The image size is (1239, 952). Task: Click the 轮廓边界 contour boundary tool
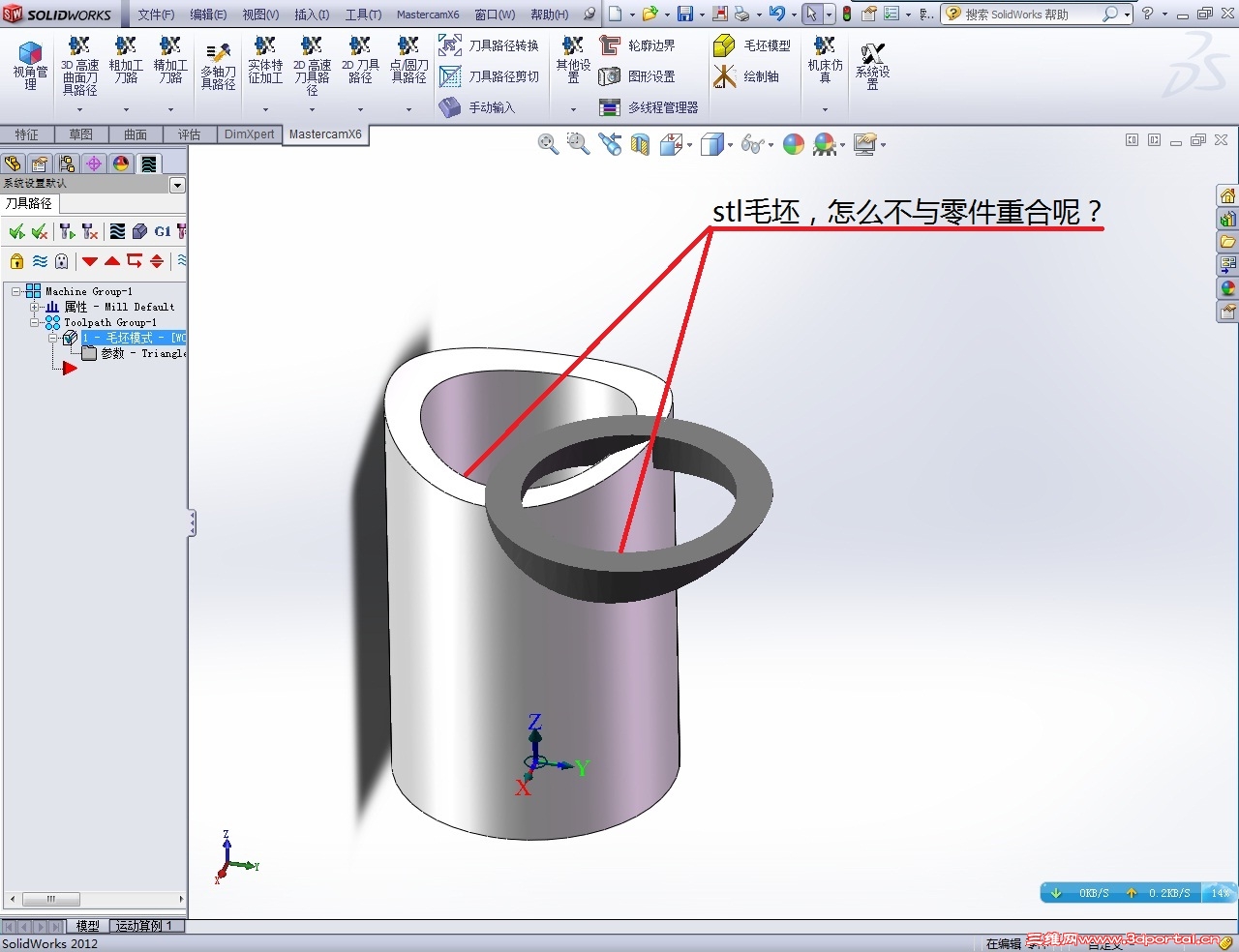point(637,45)
